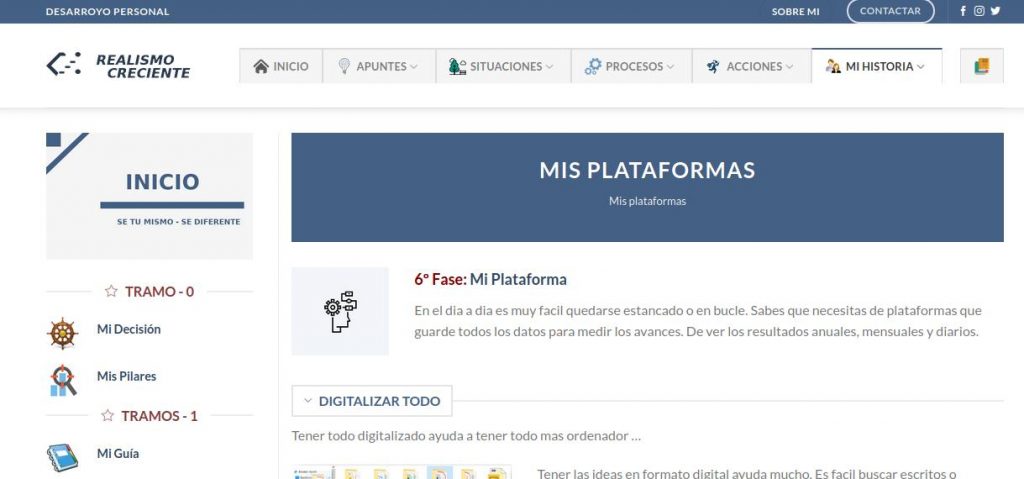The width and height of the screenshot is (1024, 479).
Task: Click the ship wheel Mi Decisión icon
Action: click(63, 331)
